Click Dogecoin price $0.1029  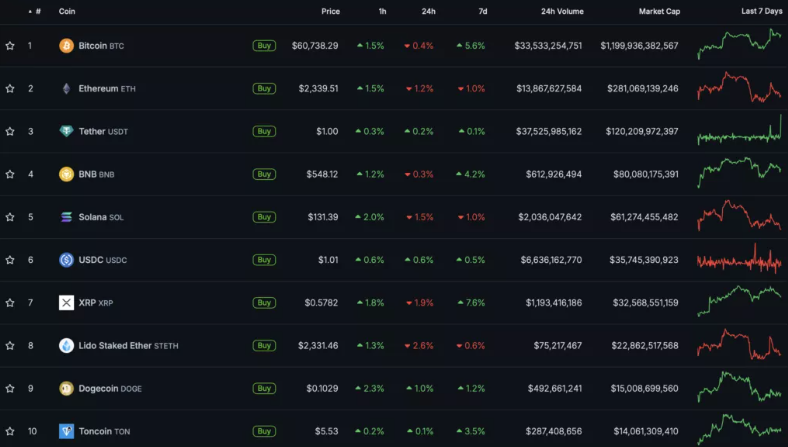[322, 388]
